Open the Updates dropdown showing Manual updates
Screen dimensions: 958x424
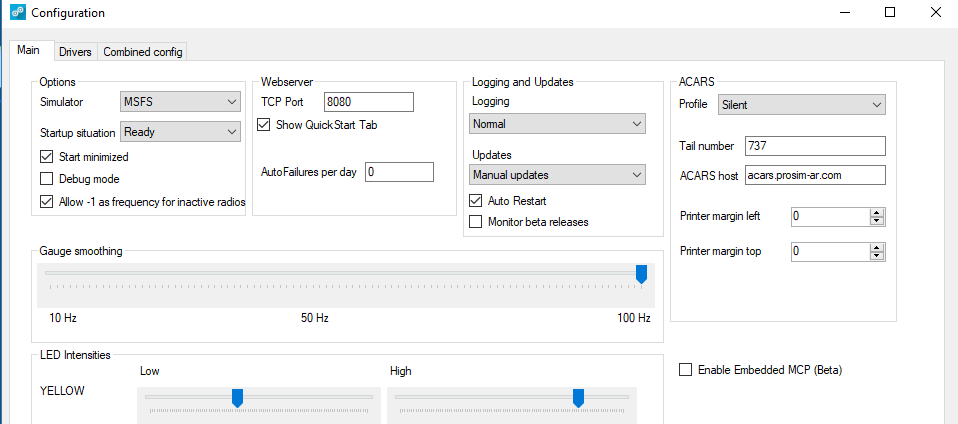click(x=557, y=175)
